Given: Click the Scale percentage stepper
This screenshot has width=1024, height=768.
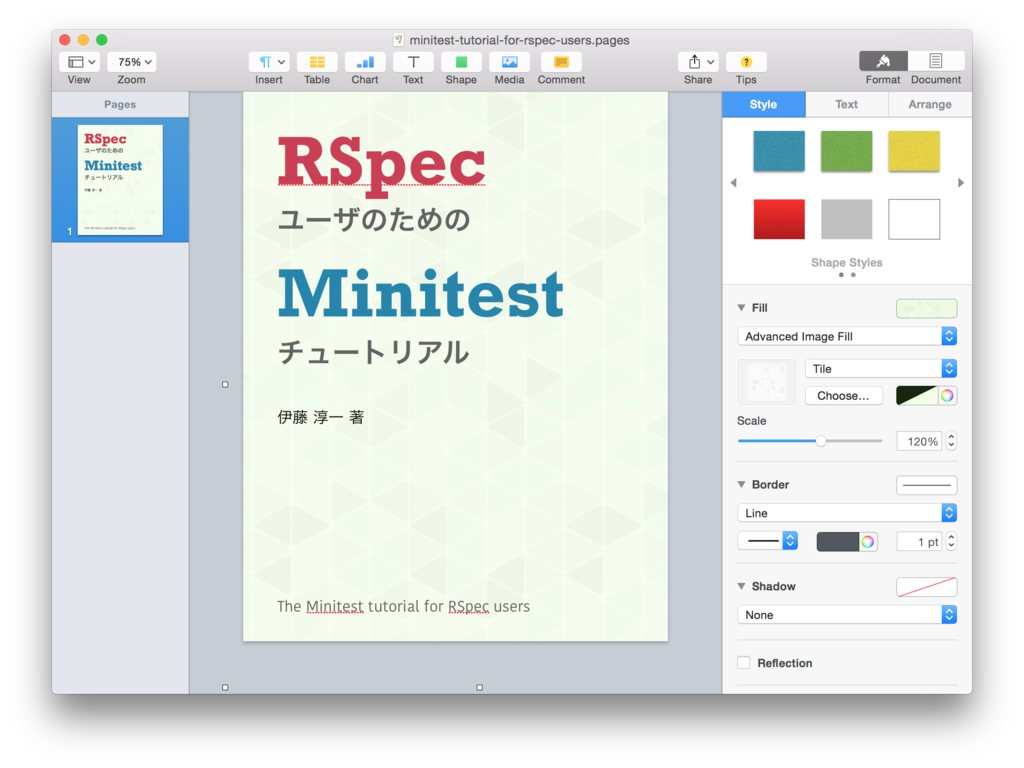Looking at the screenshot, I should coord(952,441).
